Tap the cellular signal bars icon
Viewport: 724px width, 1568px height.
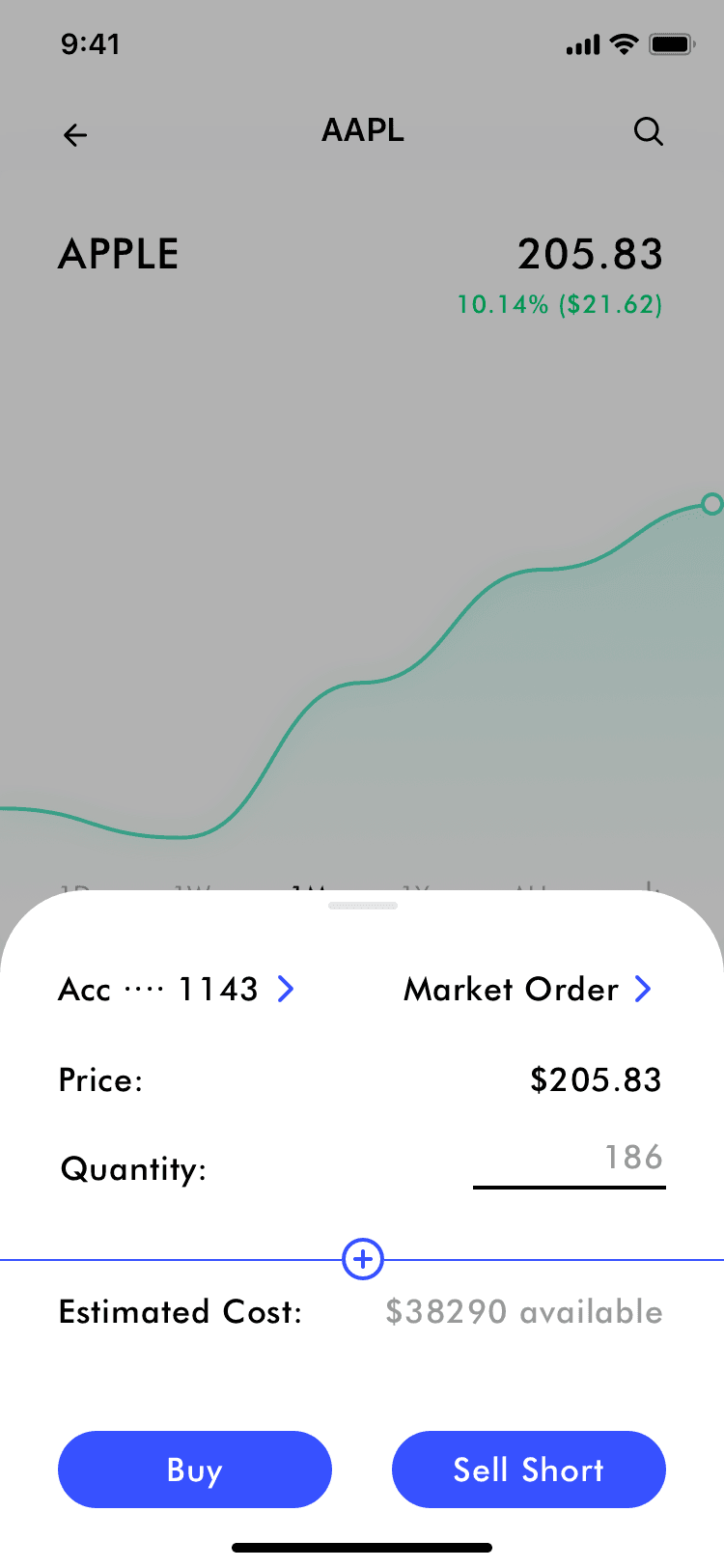click(583, 45)
